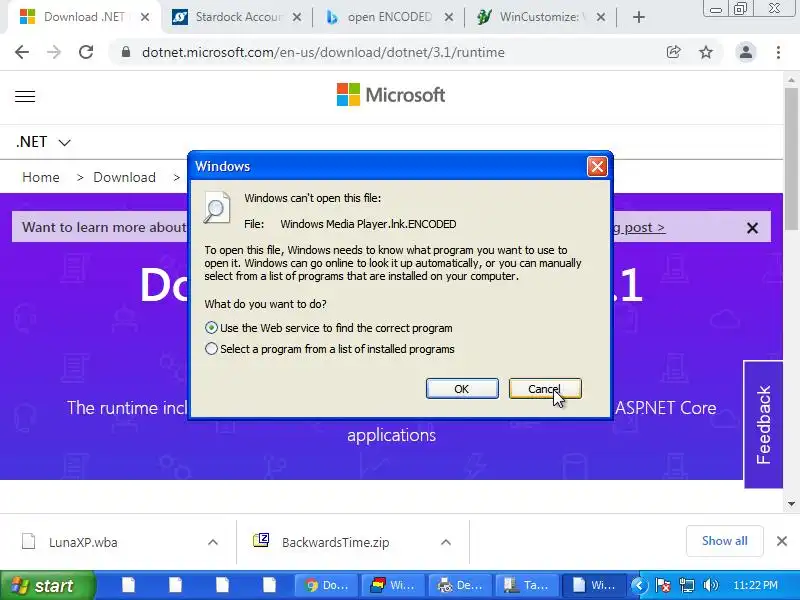Image resolution: width=800 pixels, height=600 pixels.
Task: Click OK in the Windows dialog
Action: [462, 389]
